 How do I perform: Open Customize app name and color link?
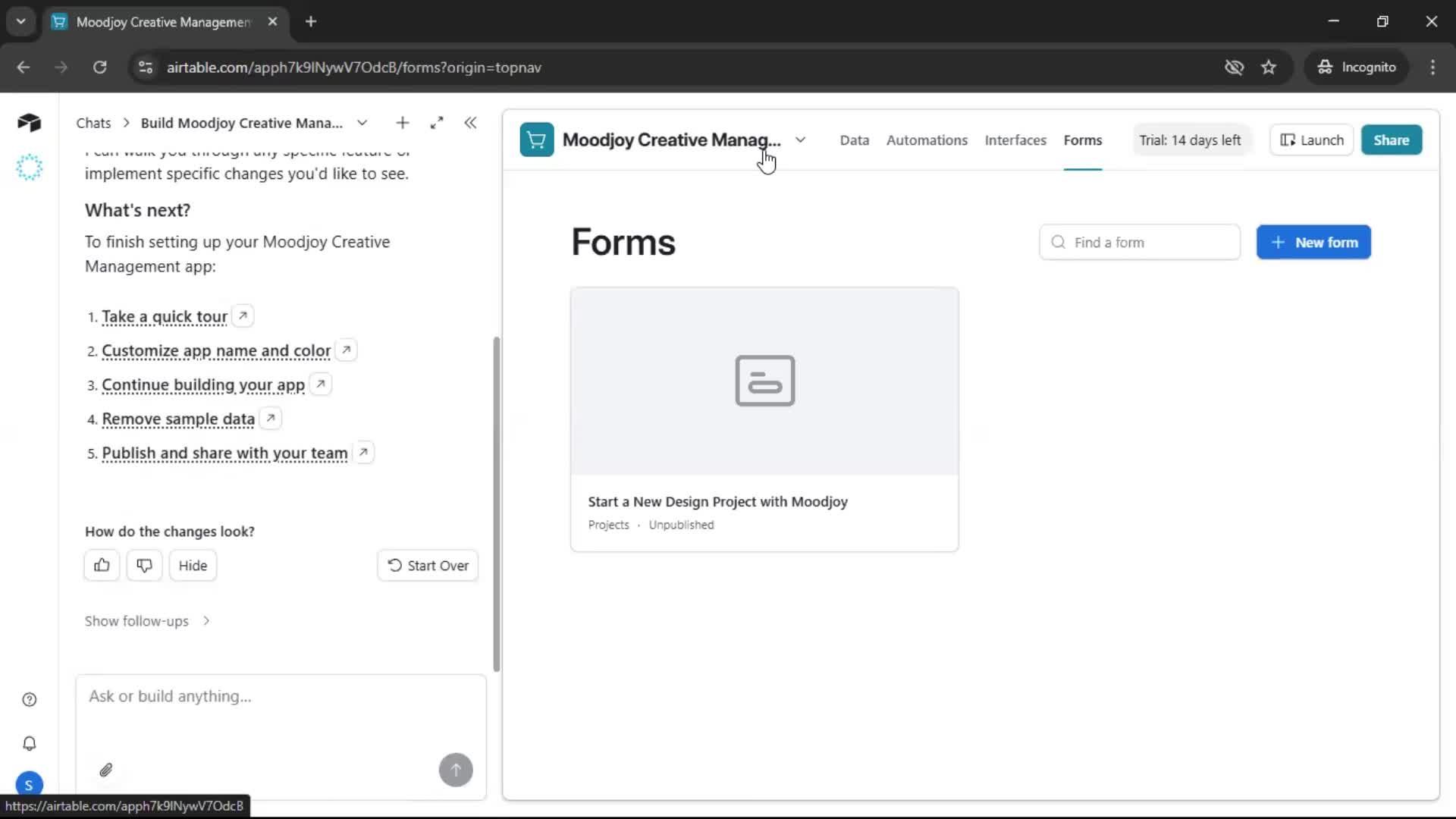point(216,350)
